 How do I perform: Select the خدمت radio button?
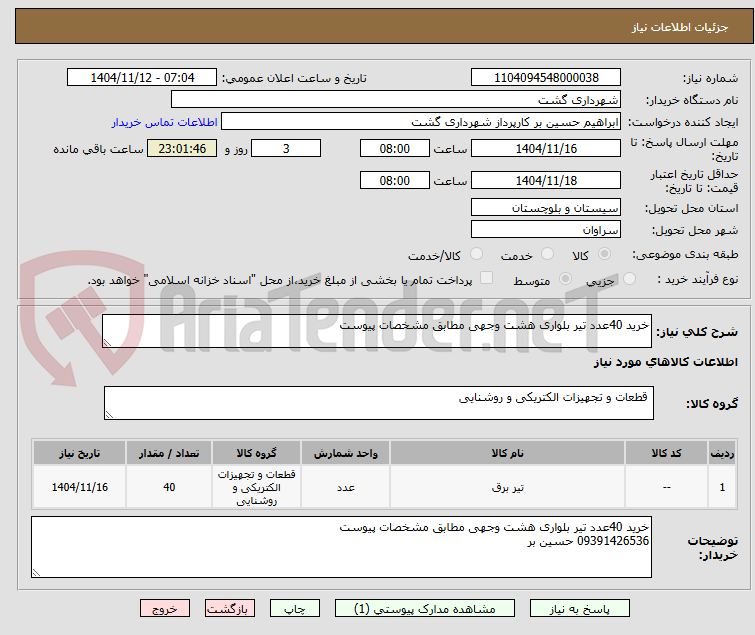547,254
